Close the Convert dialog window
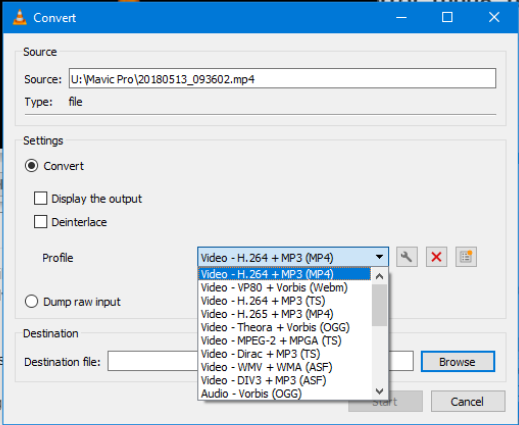 pos(494,17)
